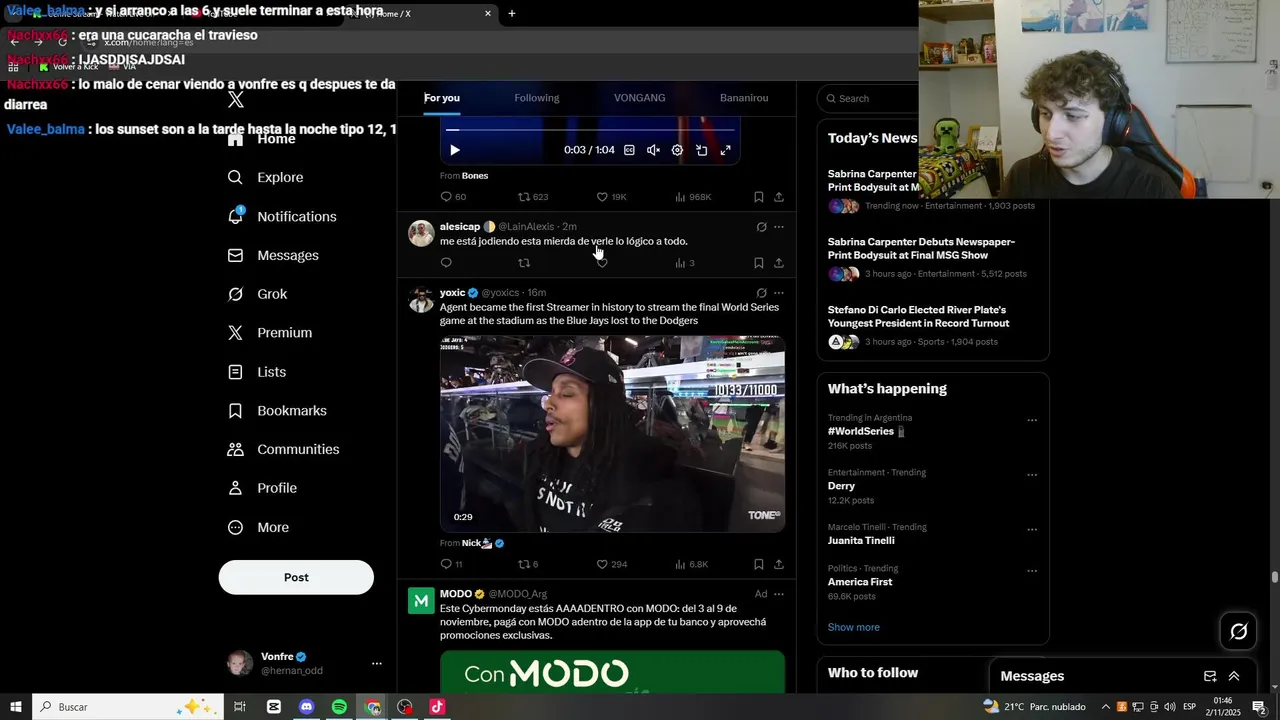Image resolution: width=1280 pixels, height=720 pixels.
Task: Open more options for America First trend
Action: pyautogui.click(x=1032, y=571)
